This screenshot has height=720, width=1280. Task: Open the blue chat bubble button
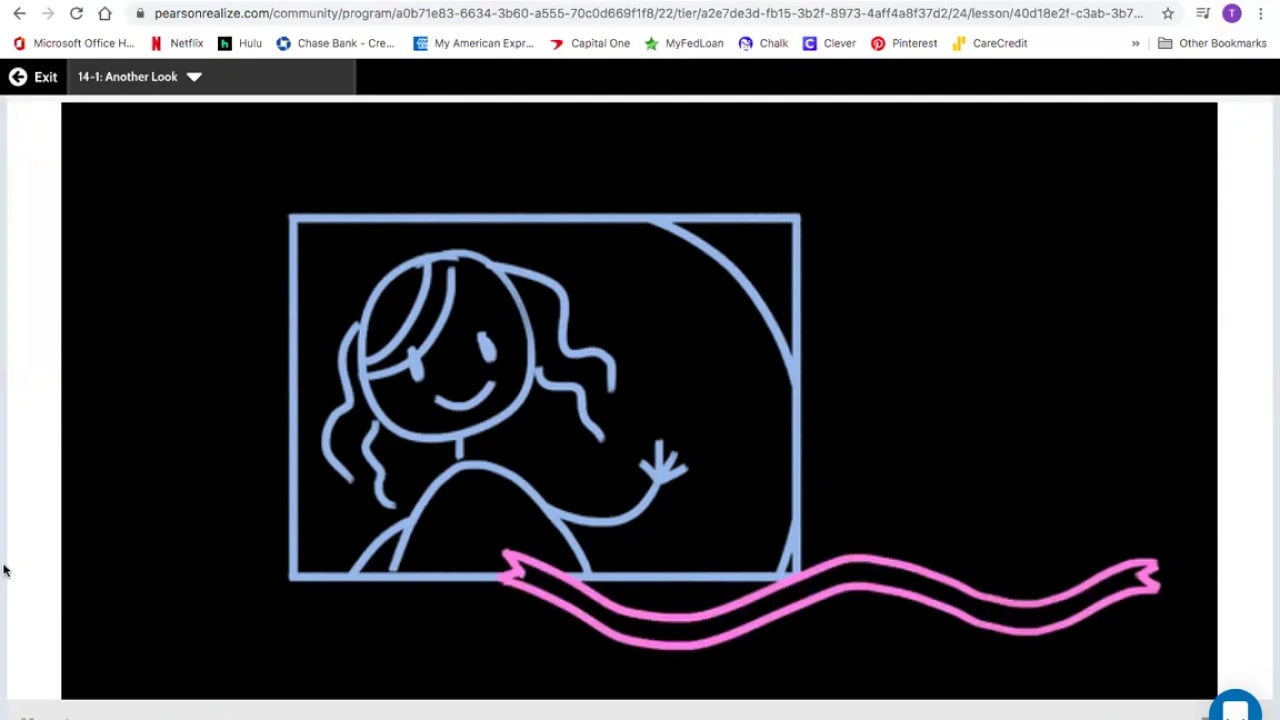click(1235, 706)
